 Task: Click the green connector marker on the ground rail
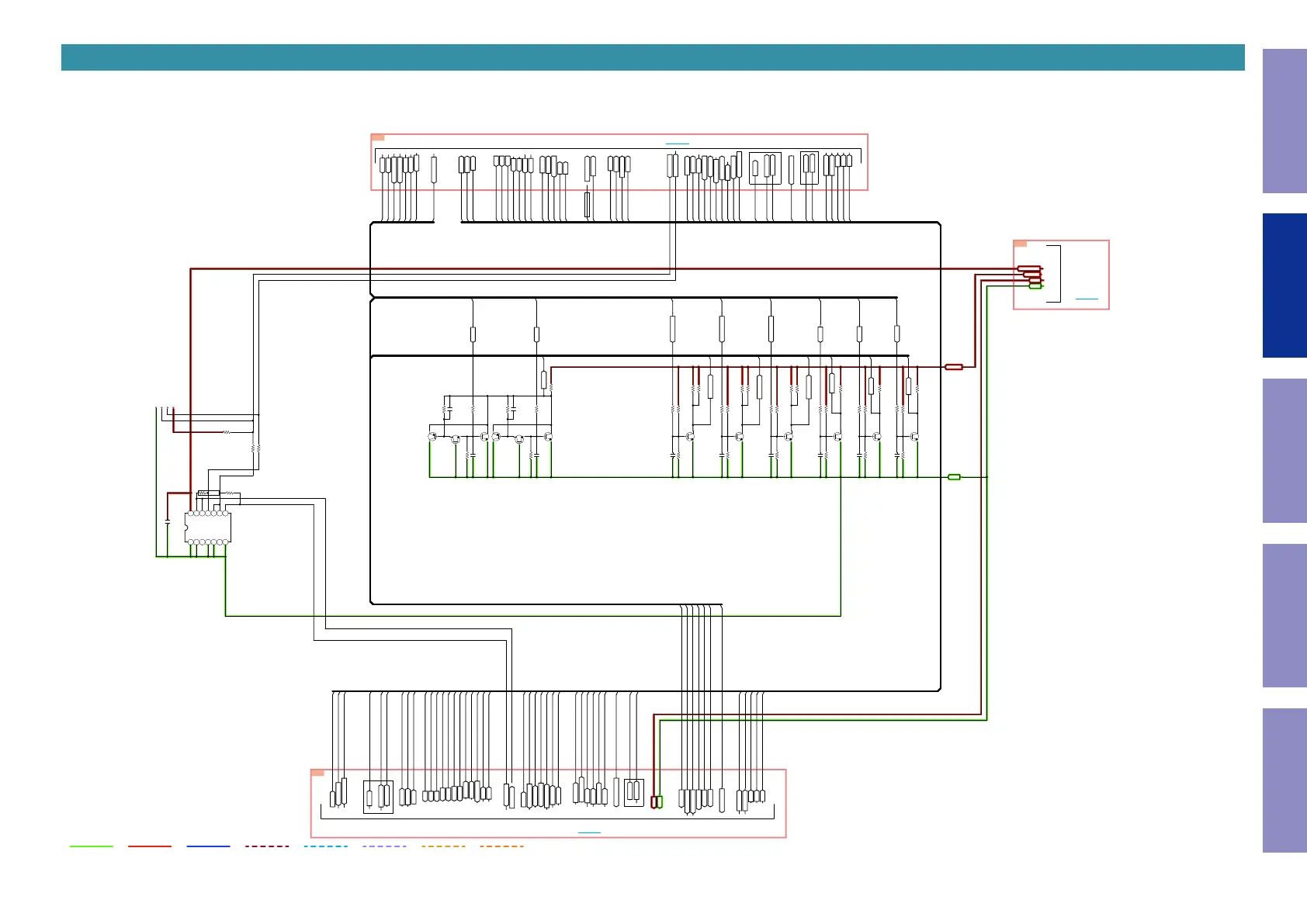954,477
